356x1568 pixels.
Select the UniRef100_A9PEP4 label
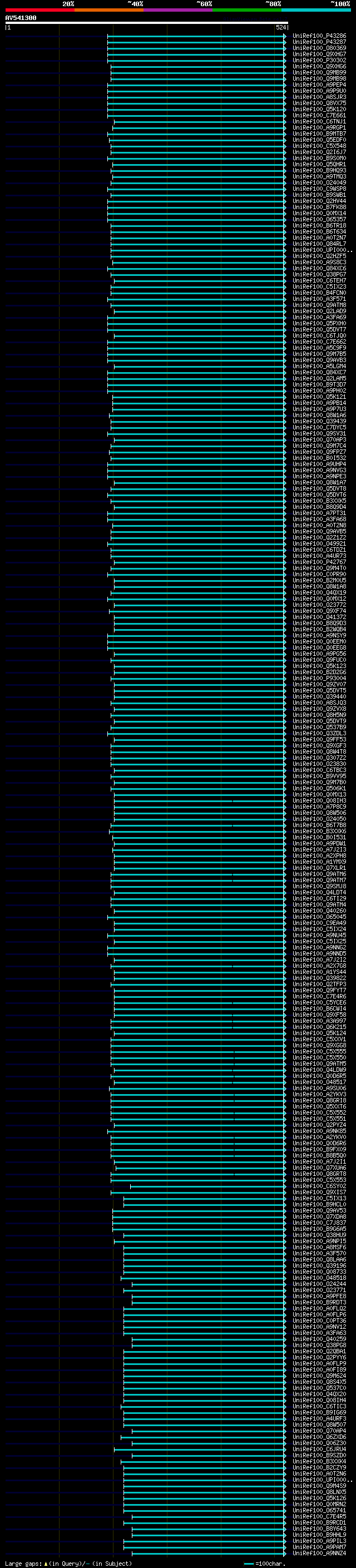pos(319,85)
